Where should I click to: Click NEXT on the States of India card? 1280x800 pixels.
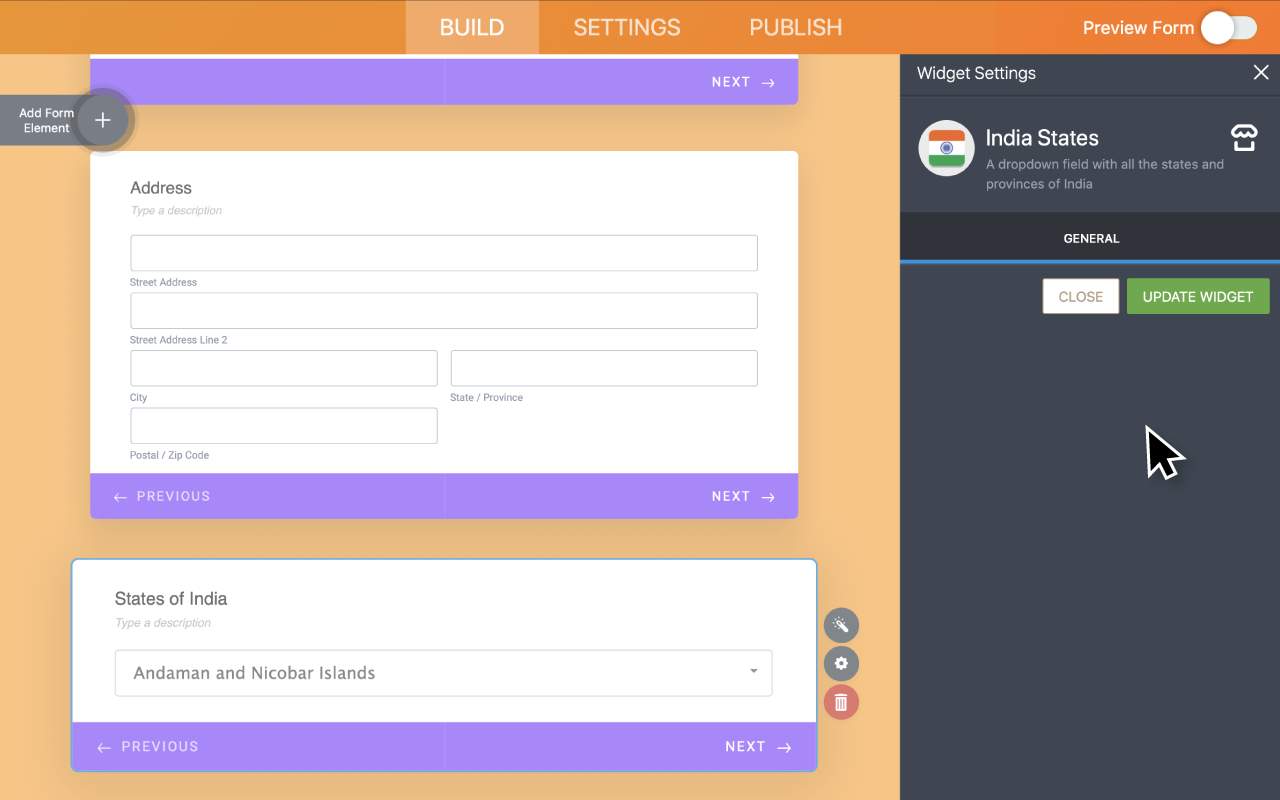(x=758, y=746)
